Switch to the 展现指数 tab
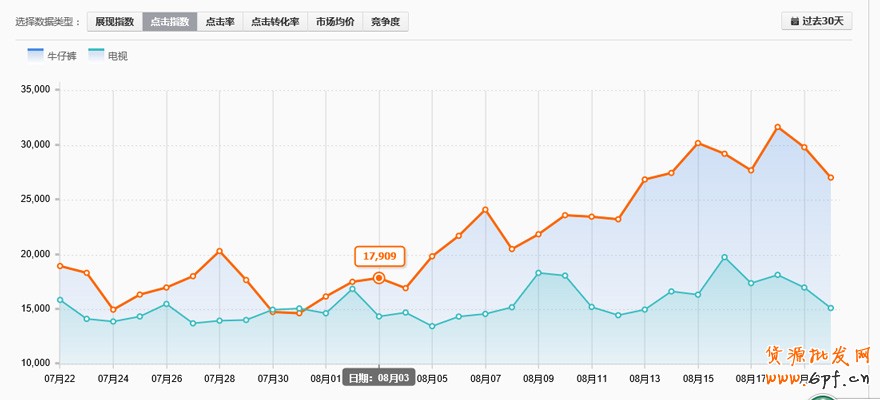 114,21
